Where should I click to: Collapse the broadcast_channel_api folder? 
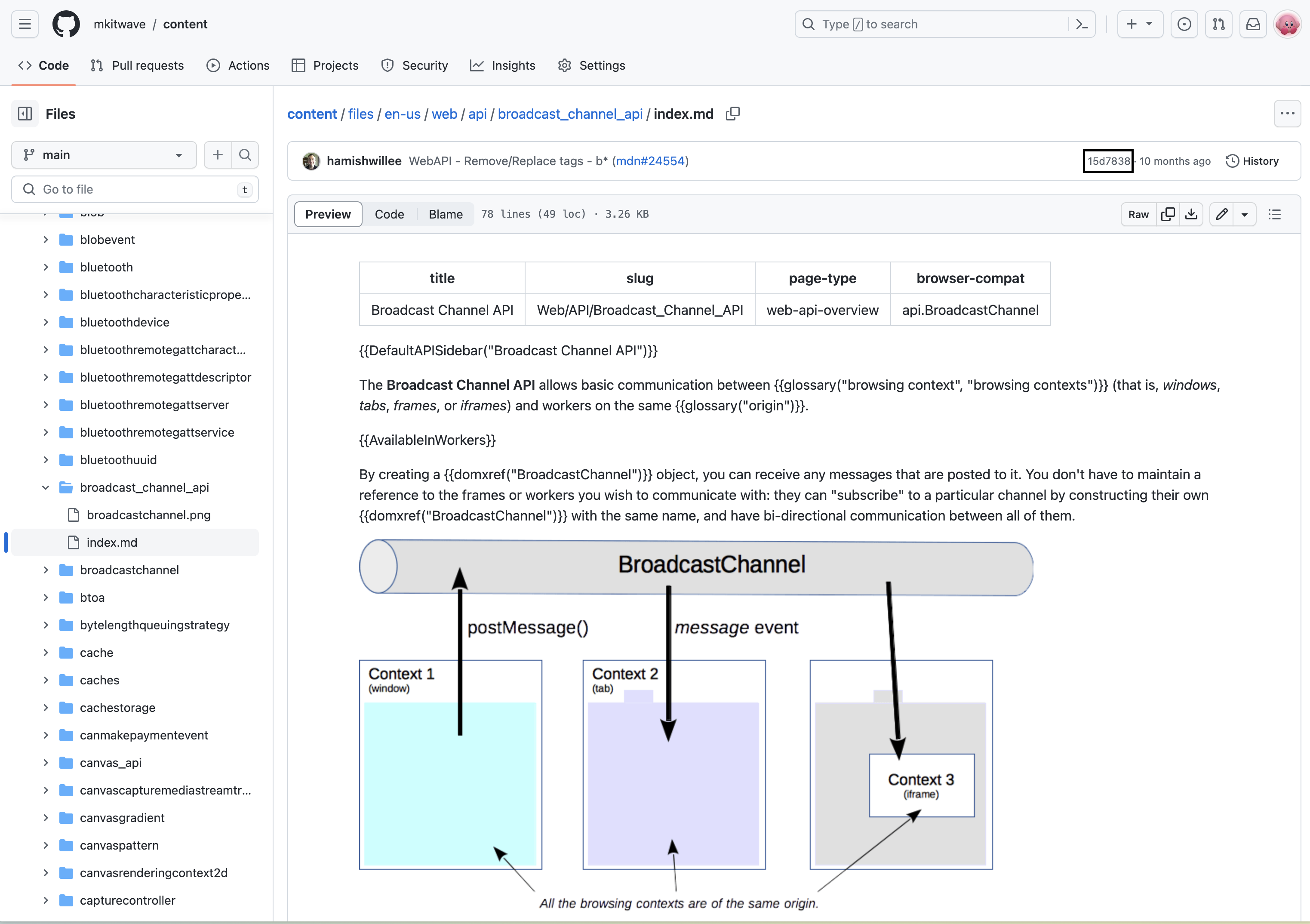(46, 487)
